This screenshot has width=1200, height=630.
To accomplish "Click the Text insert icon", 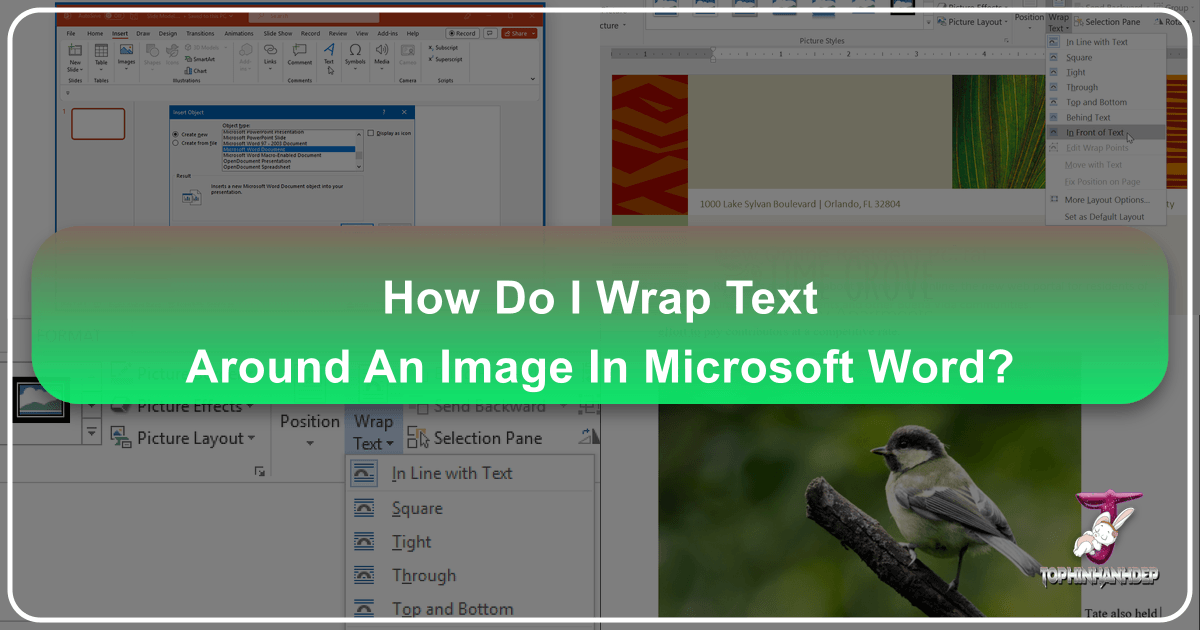I will 329,51.
